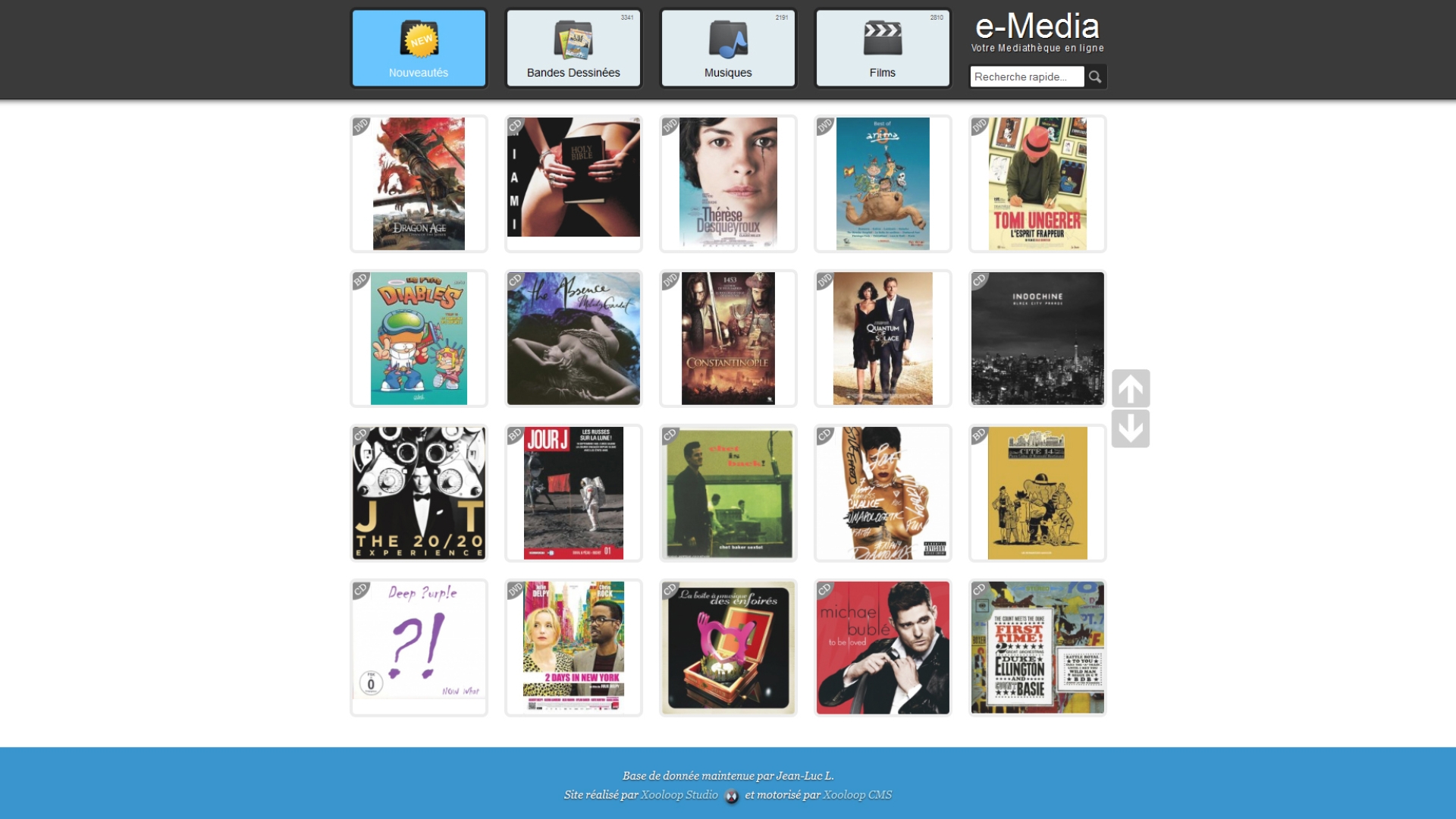Open La boîte à musique des Enfoirés
This screenshot has height=819, width=1456.
click(x=728, y=648)
